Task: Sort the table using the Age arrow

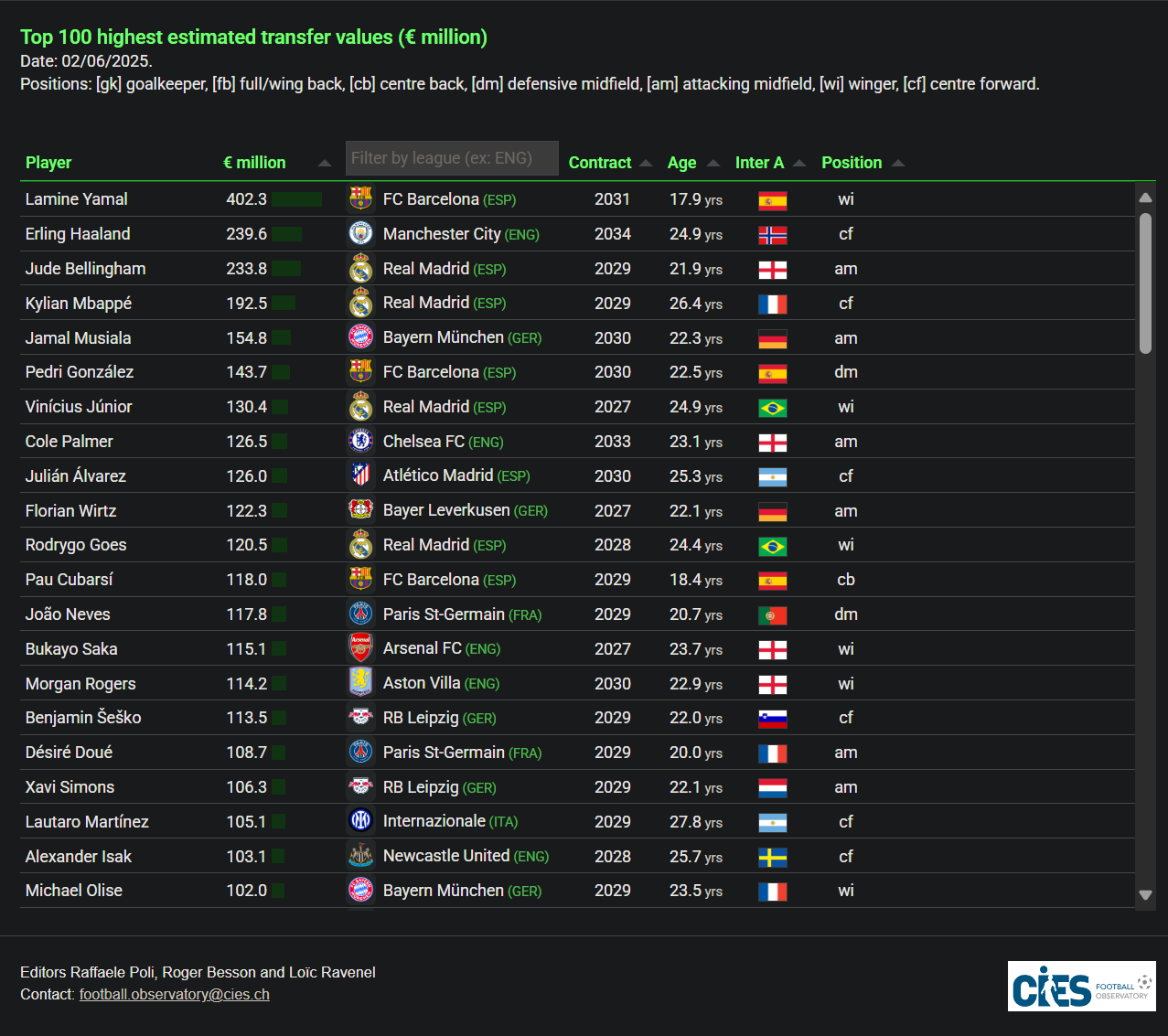Action: pos(714,164)
